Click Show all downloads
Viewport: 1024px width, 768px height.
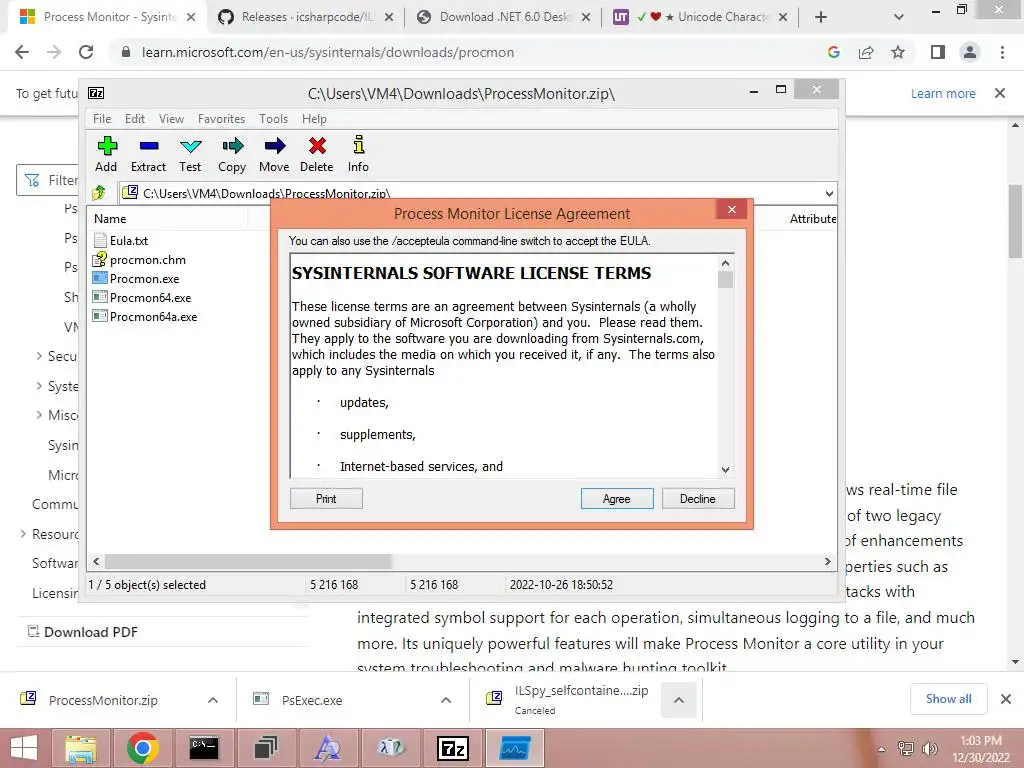coord(948,699)
